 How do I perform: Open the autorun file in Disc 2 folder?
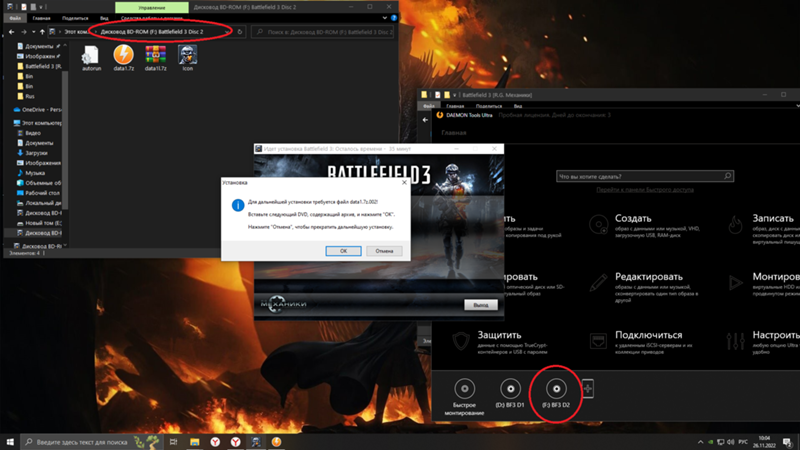[91, 58]
